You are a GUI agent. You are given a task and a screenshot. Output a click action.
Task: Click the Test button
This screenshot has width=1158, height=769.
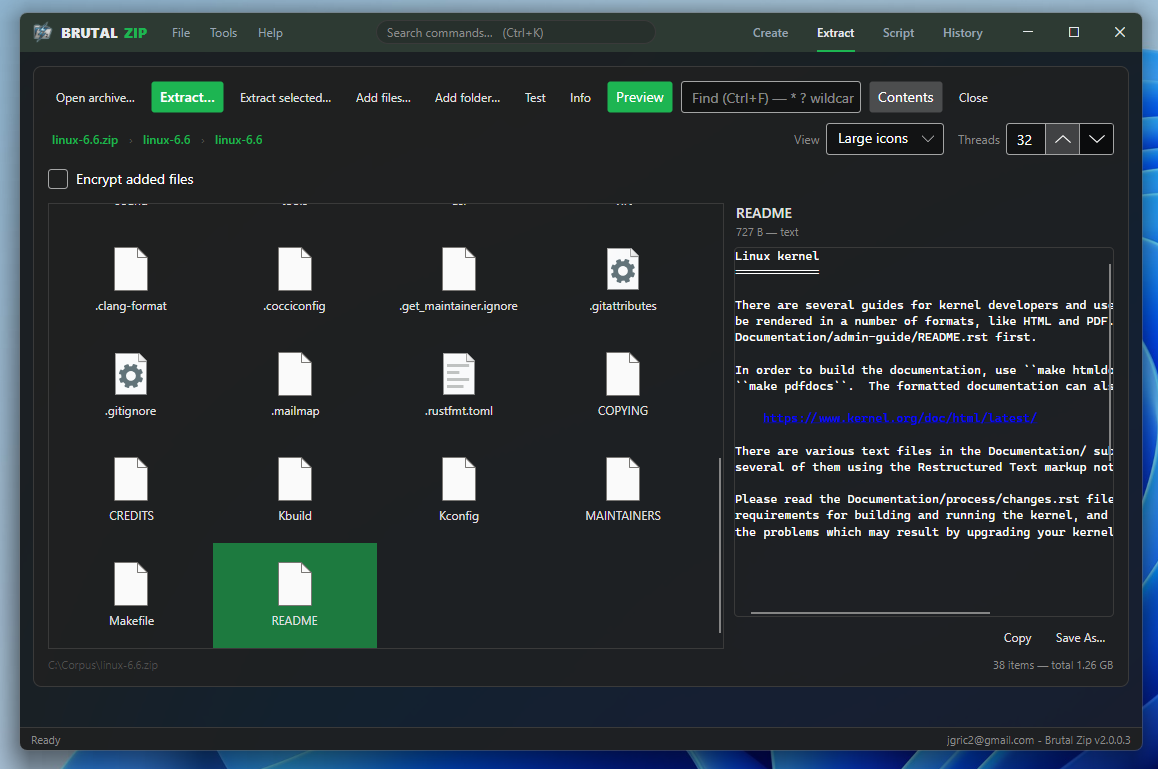535,98
